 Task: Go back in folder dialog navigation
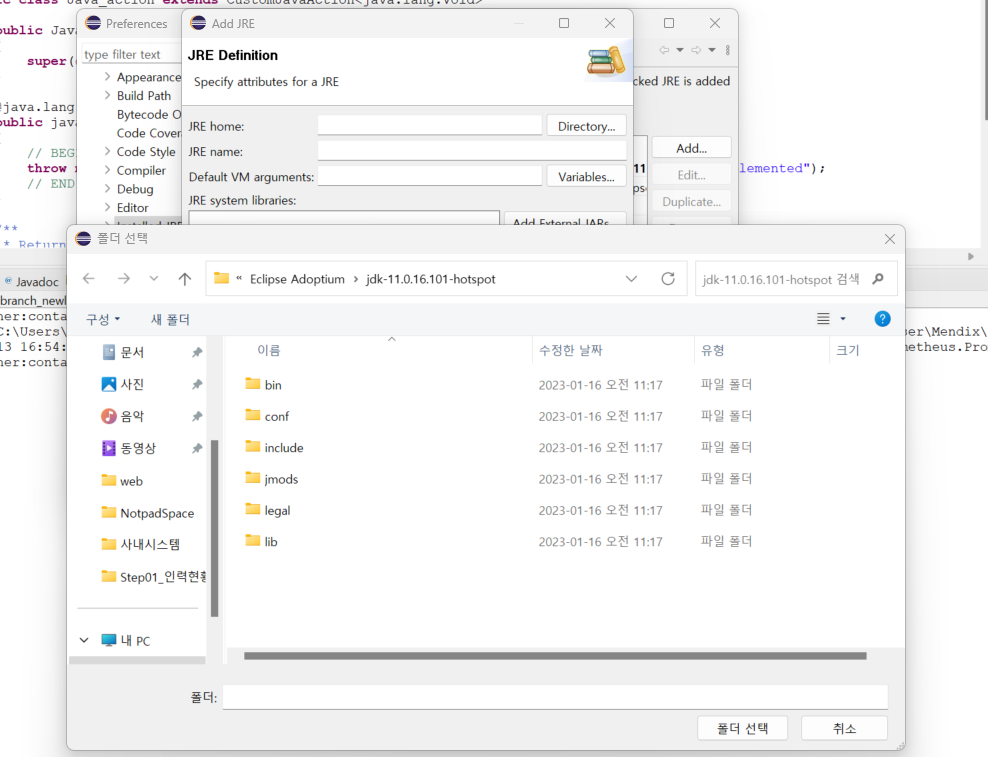point(89,279)
